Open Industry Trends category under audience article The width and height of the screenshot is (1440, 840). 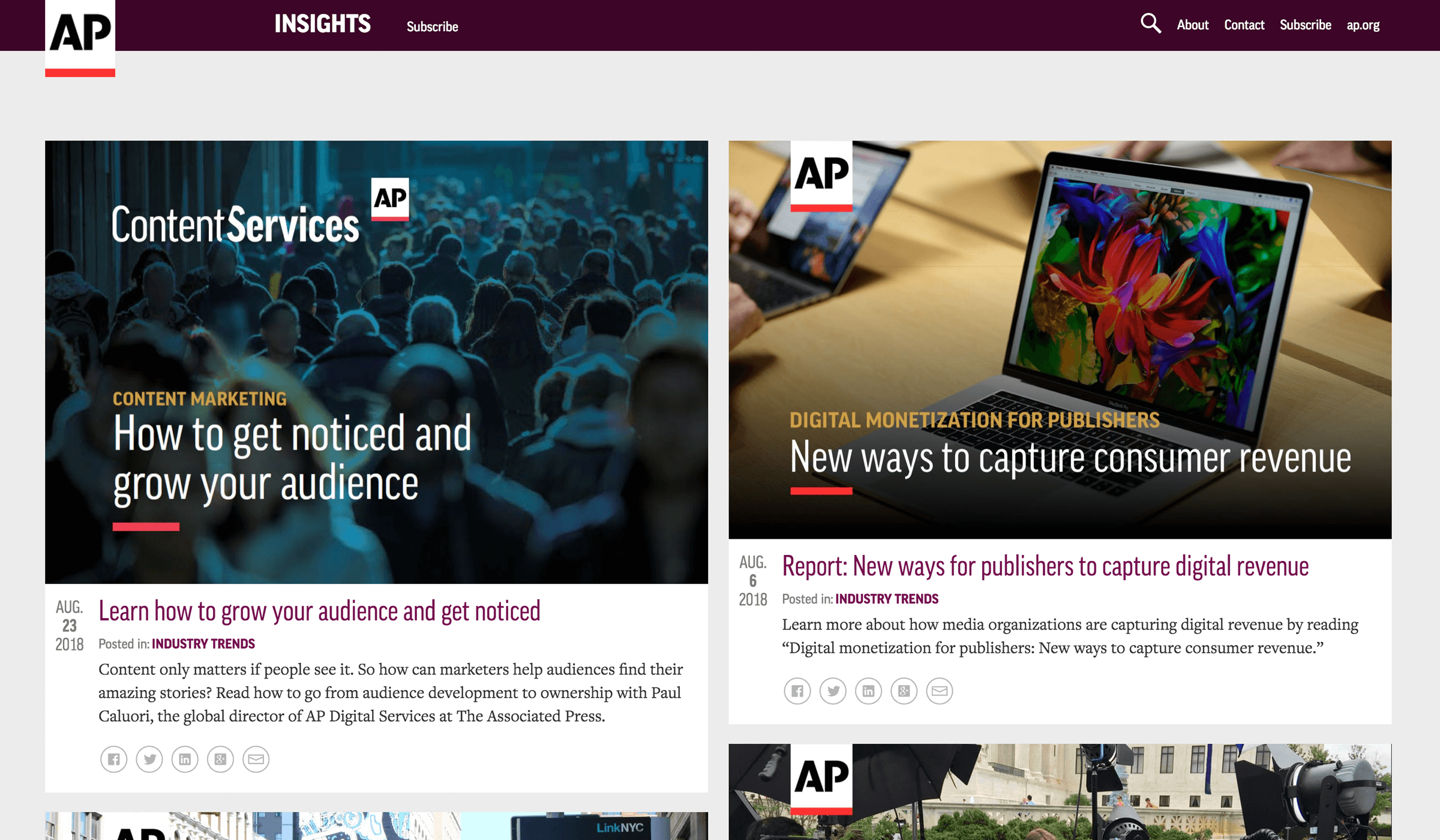(x=203, y=644)
